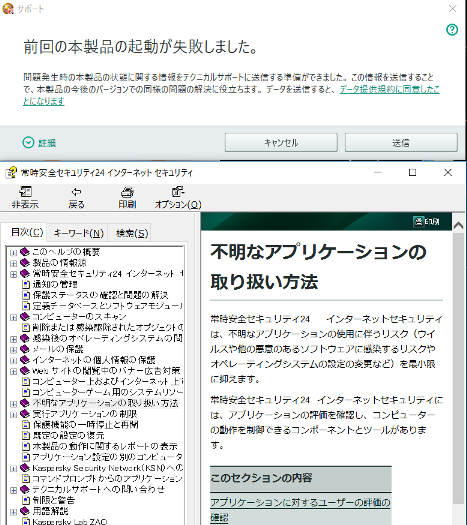Click the キャンセル button in the support dialog
Image resolution: width=467 pixels, height=525 pixels.
click(281, 143)
